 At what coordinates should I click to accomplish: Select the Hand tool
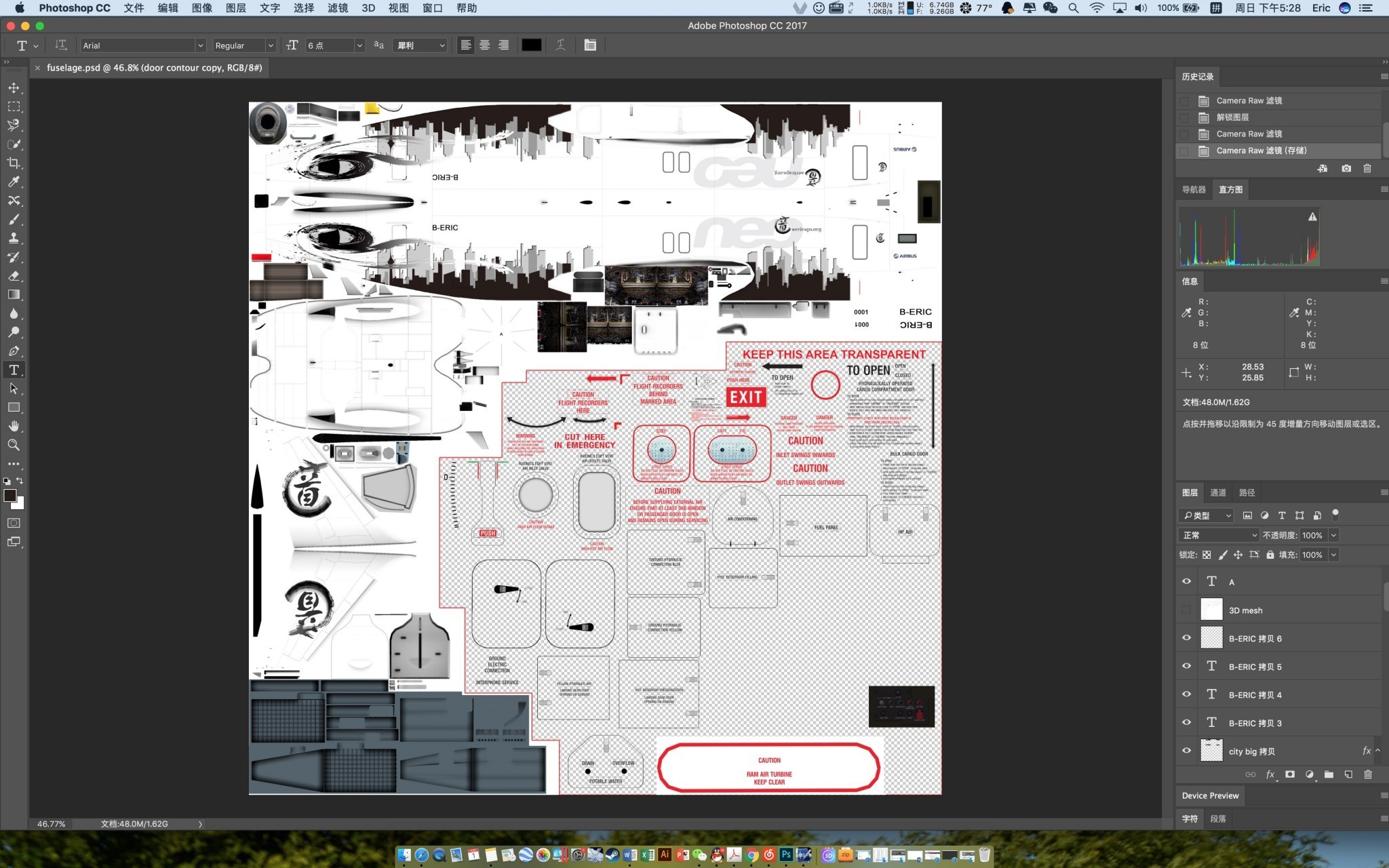(x=14, y=426)
